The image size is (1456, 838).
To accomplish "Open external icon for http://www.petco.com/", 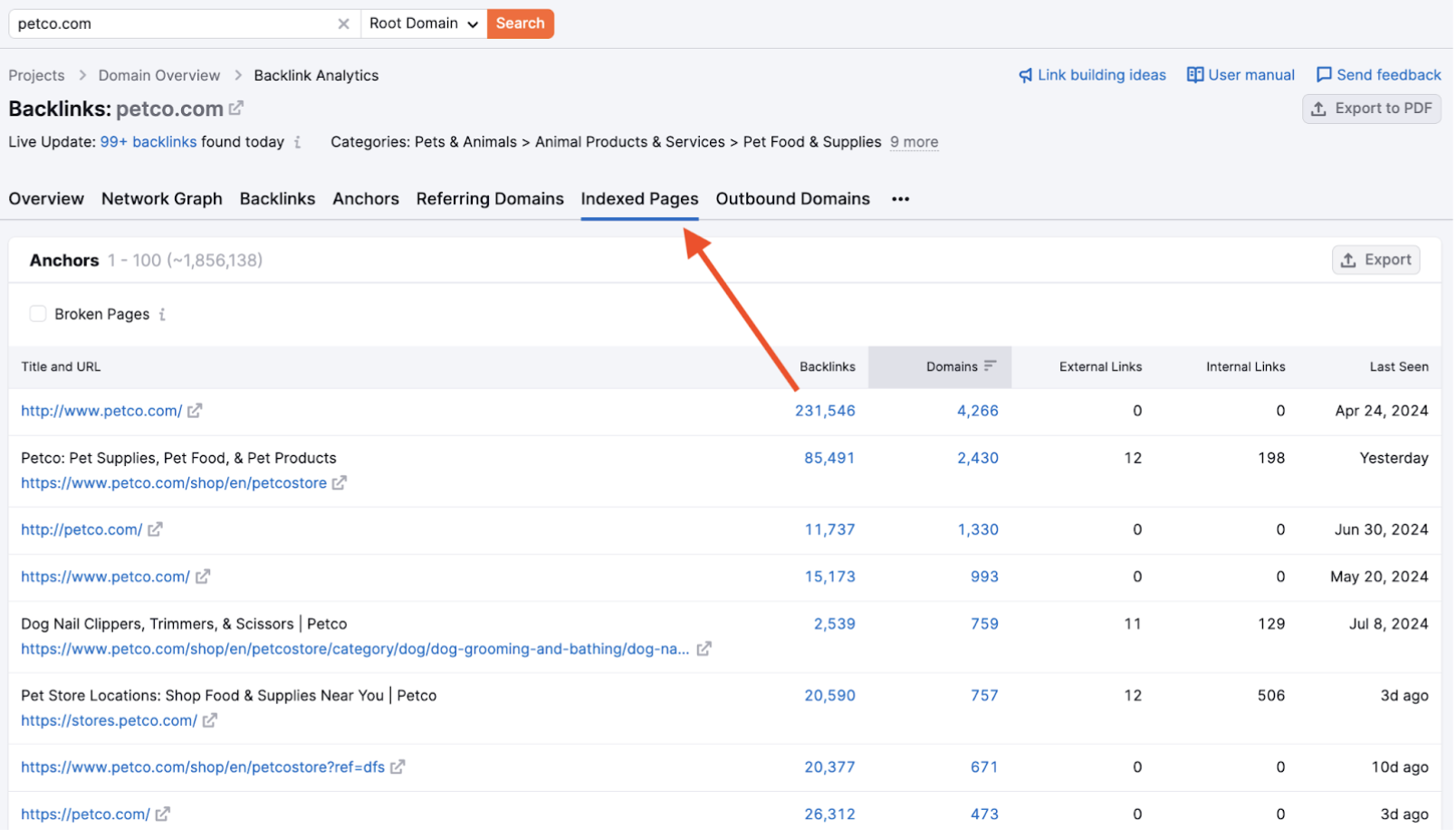I will [195, 411].
